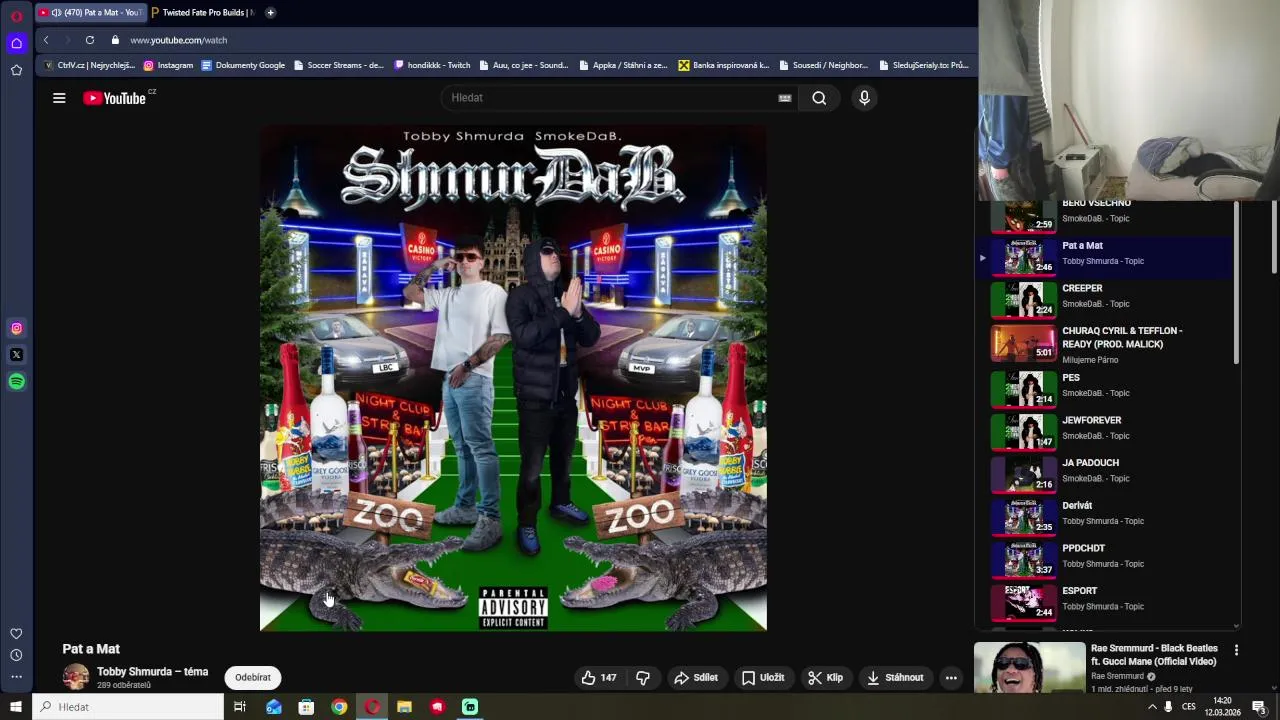
Task: Open Tobby Shmurda – téma channel avatar
Action: coord(76,678)
